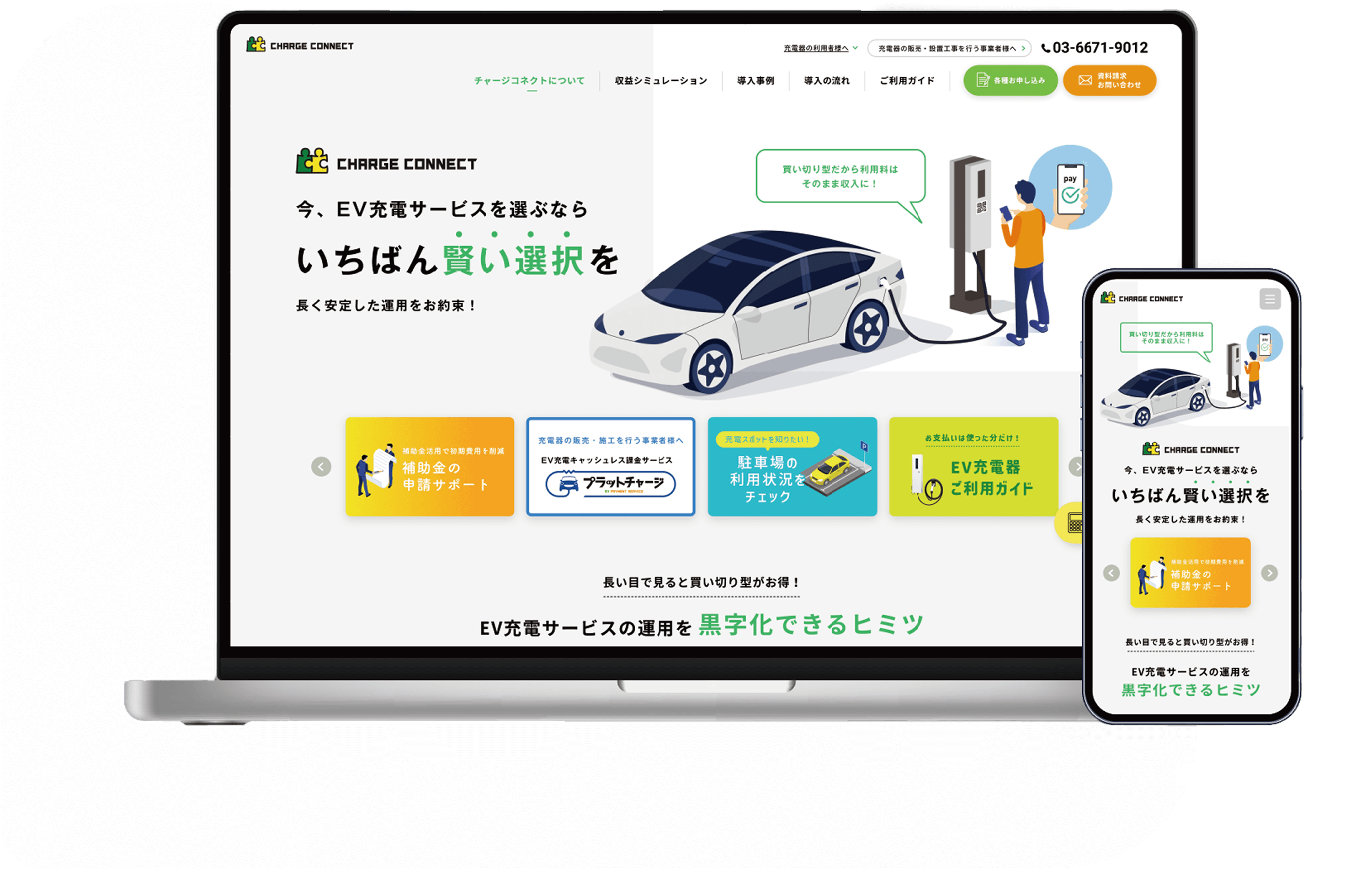Tap the mobile carousel previous arrow
Viewport: 1372px width, 869px height.
coord(1111,573)
